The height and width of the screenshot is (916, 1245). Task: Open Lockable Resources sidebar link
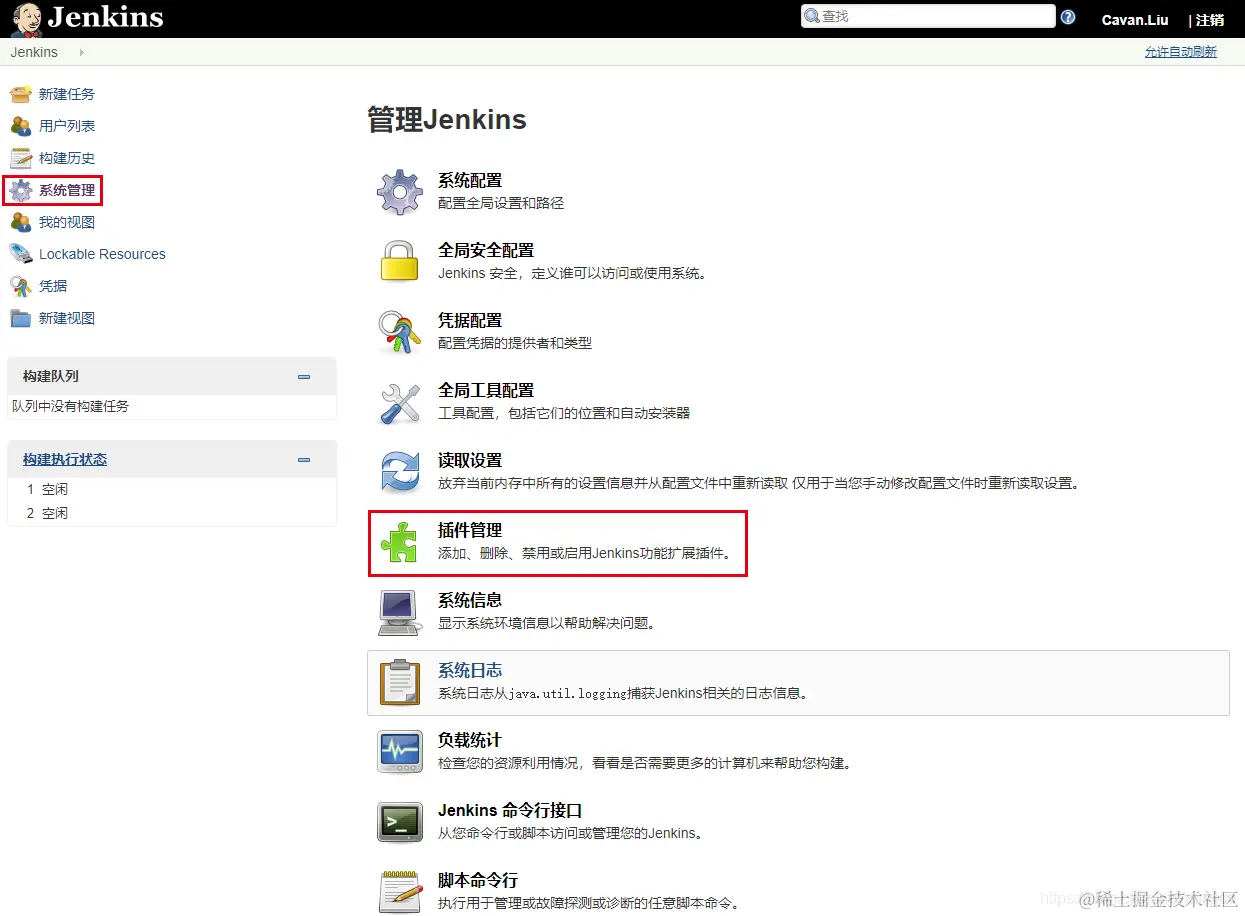tap(102, 254)
